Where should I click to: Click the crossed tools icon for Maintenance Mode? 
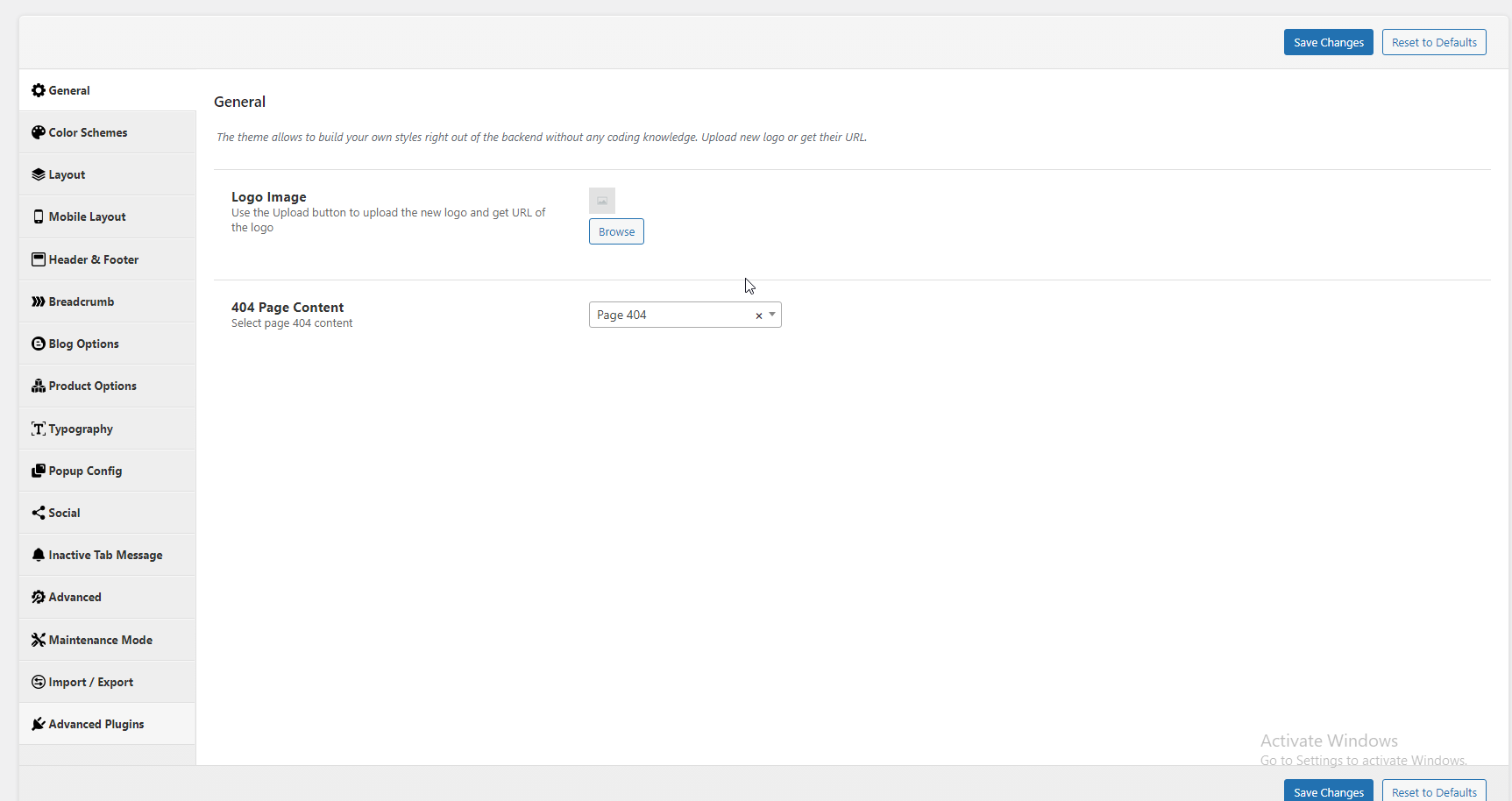(38, 640)
